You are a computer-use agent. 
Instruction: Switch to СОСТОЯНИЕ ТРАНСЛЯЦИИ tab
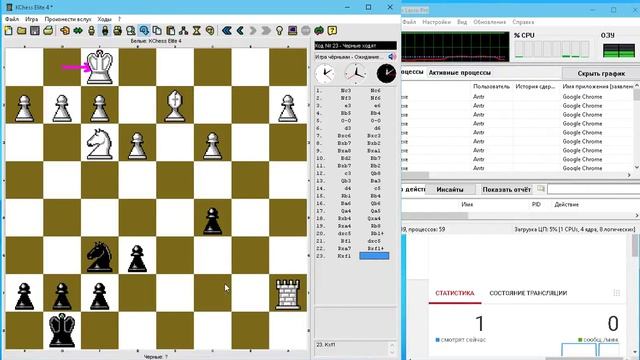pyautogui.click(x=528, y=293)
